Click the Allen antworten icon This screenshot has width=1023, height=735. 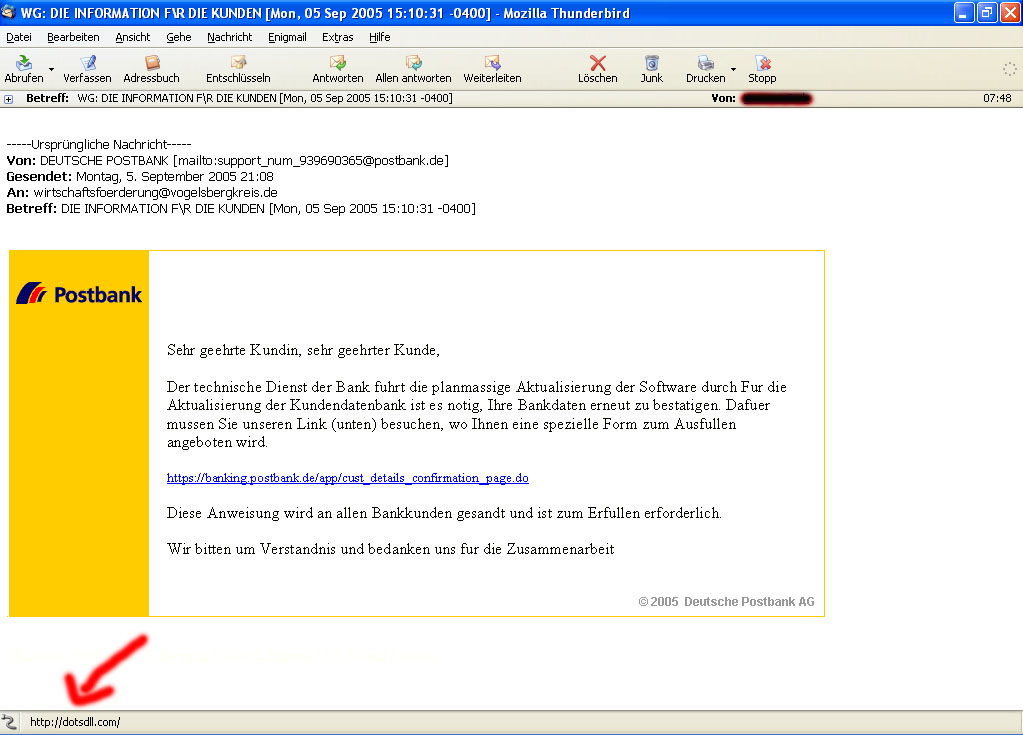tap(414, 63)
